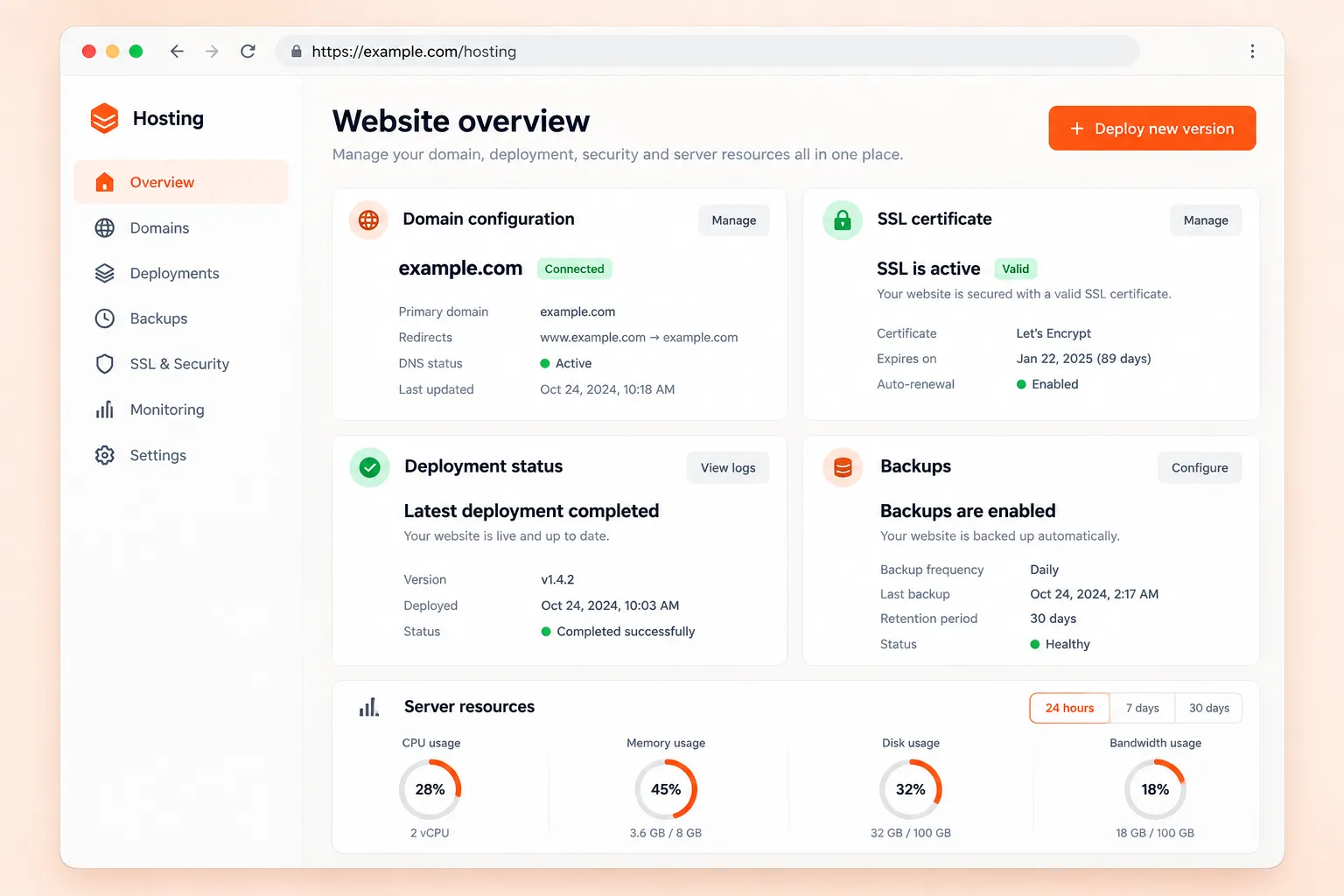Click the SSL & Security shield icon

[x=104, y=364]
